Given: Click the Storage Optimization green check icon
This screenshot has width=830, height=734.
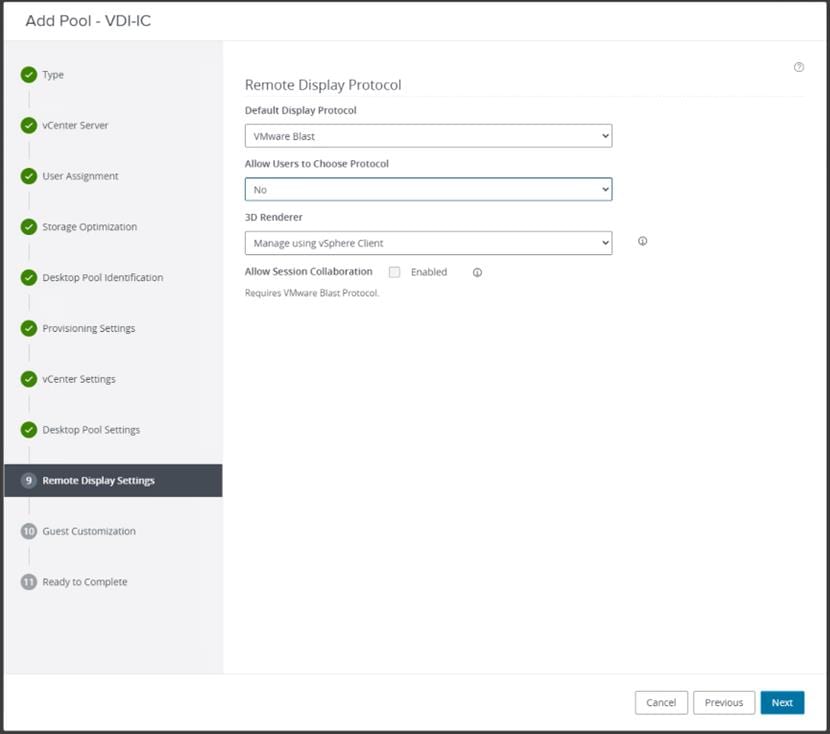Looking at the screenshot, I should tap(29, 227).
